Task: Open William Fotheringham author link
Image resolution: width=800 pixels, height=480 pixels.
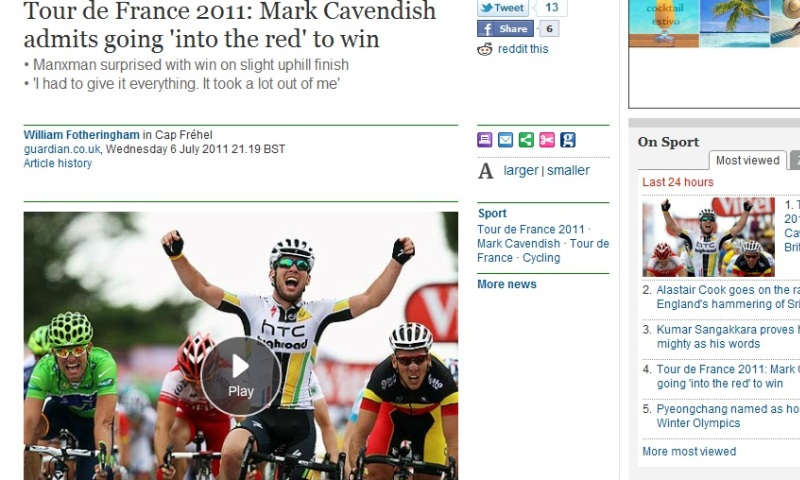Action: click(x=82, y=135)
